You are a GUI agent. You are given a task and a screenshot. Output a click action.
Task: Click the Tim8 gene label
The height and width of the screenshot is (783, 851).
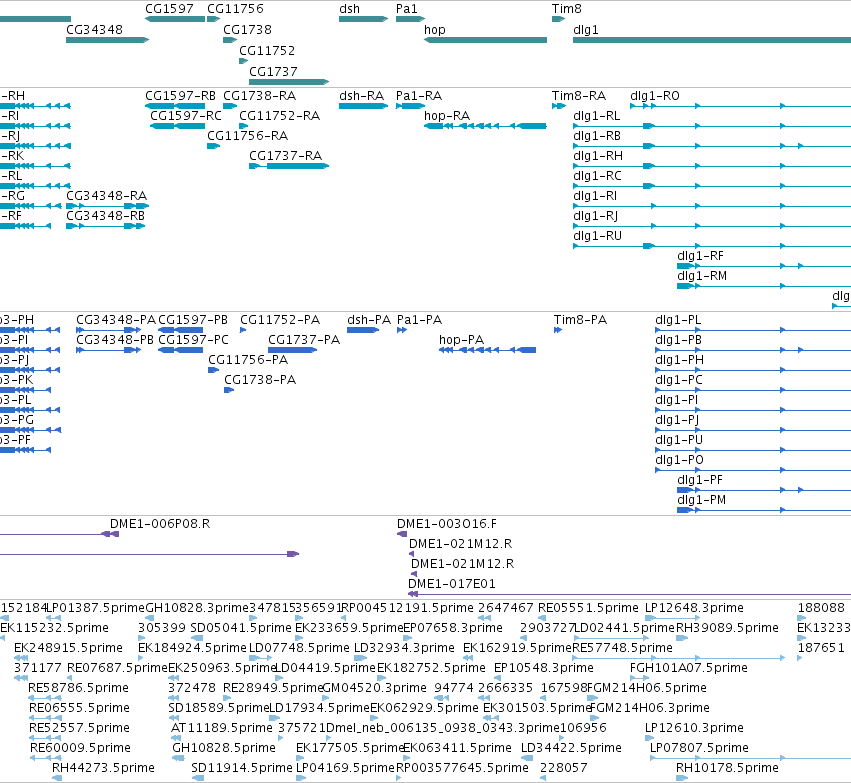(x=567, y=9)
